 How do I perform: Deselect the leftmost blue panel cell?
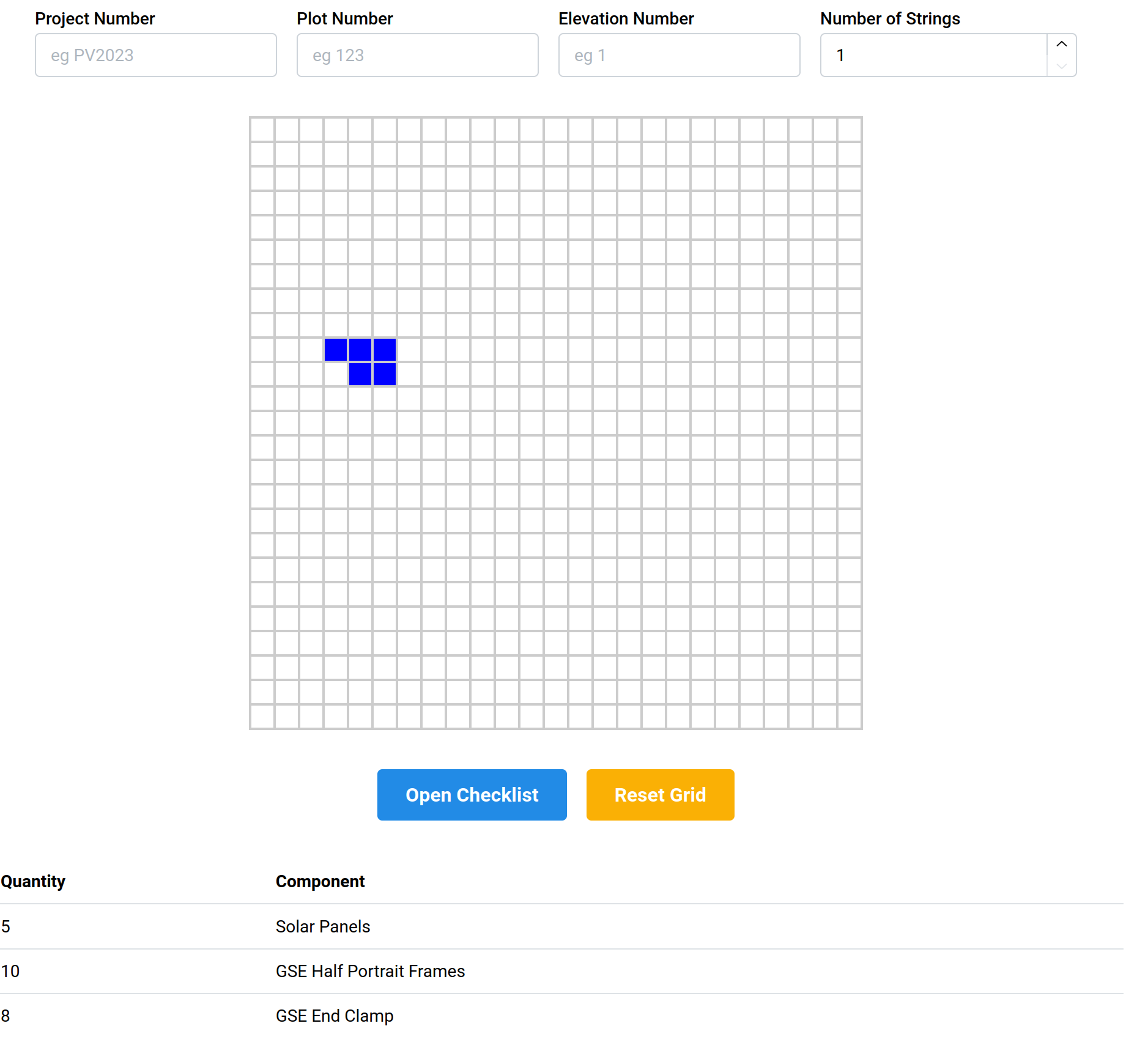(335, 350)
